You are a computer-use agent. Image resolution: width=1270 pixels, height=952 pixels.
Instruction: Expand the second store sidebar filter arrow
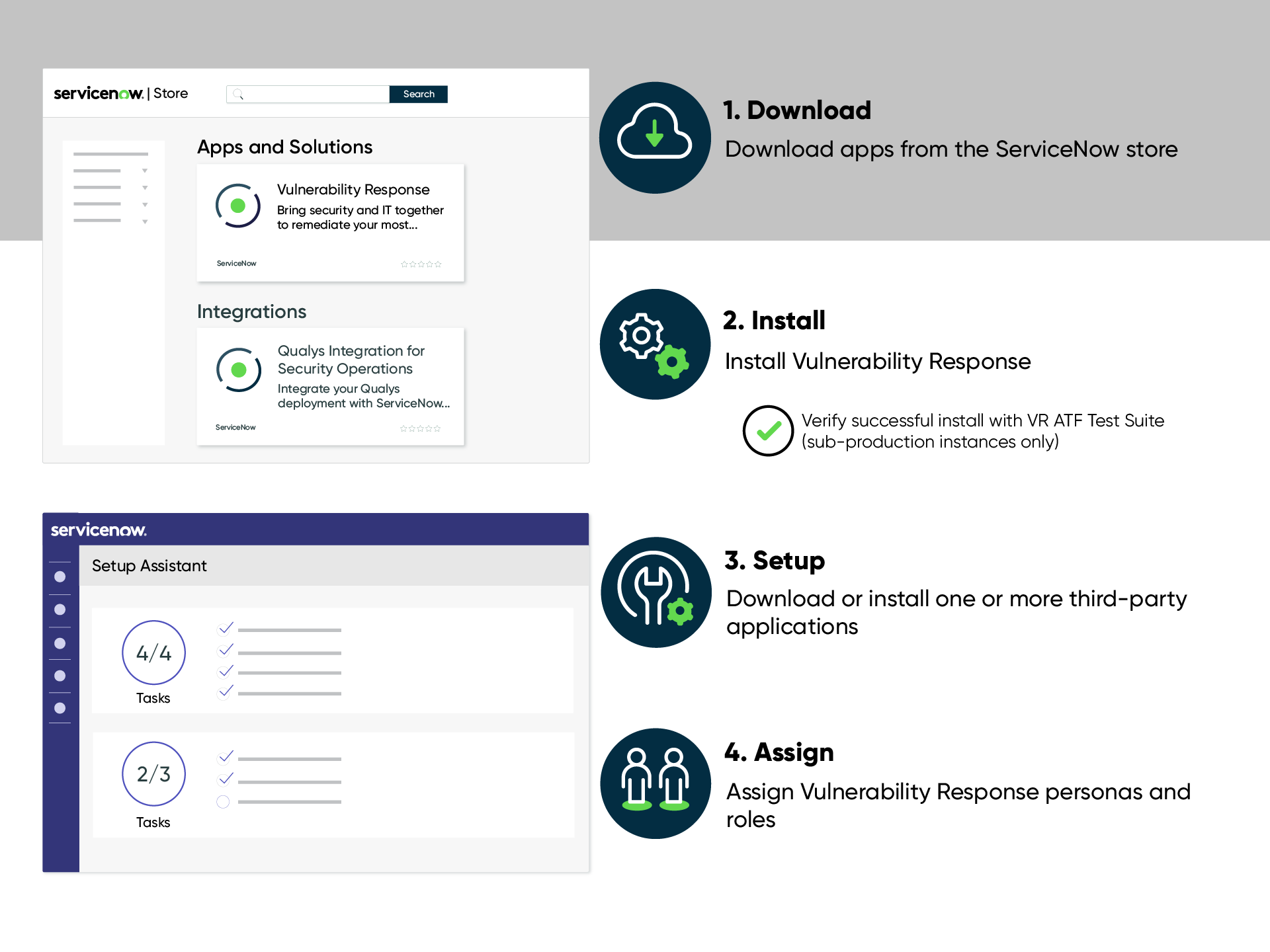click(x=145, y=188)
